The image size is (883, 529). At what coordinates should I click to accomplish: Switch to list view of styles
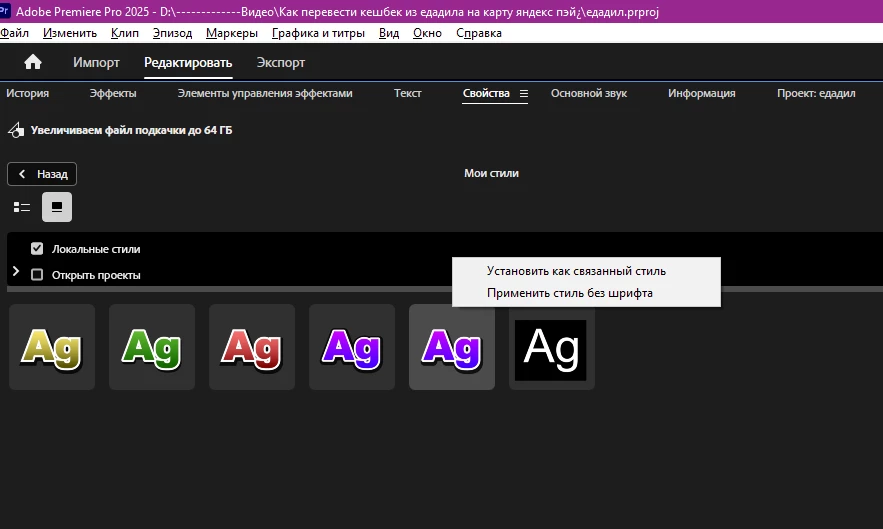coord(22,207)
